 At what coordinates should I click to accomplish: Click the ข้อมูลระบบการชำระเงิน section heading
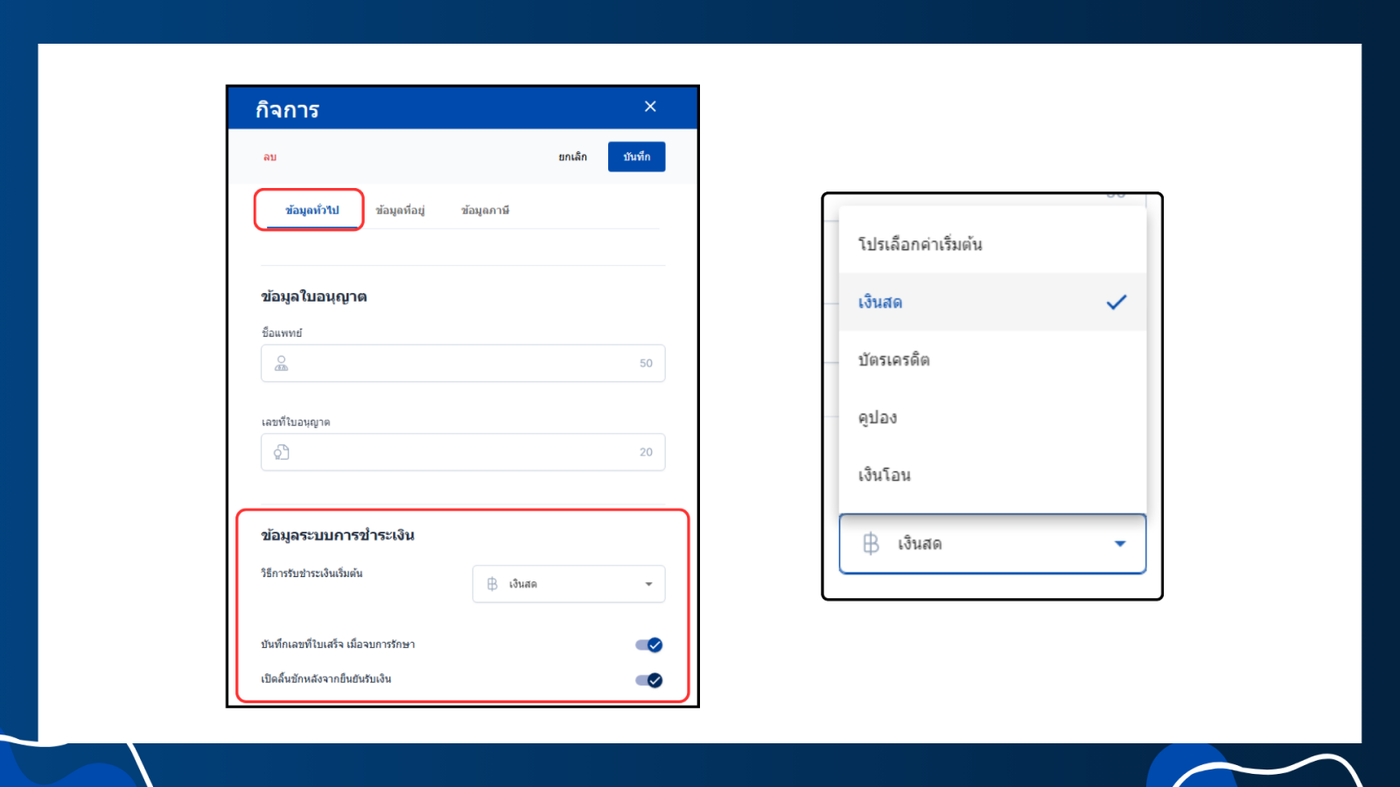coord(337,535)
